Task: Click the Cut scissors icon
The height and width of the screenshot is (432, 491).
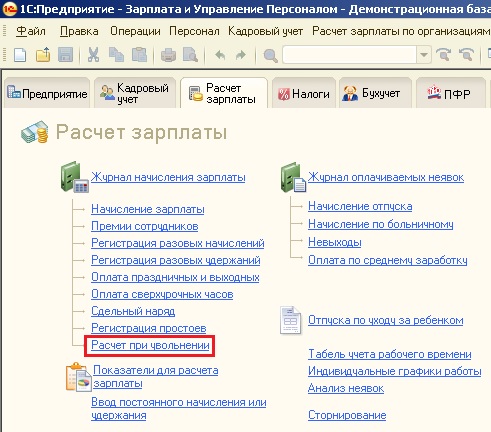Action: (x=93, y=55)
